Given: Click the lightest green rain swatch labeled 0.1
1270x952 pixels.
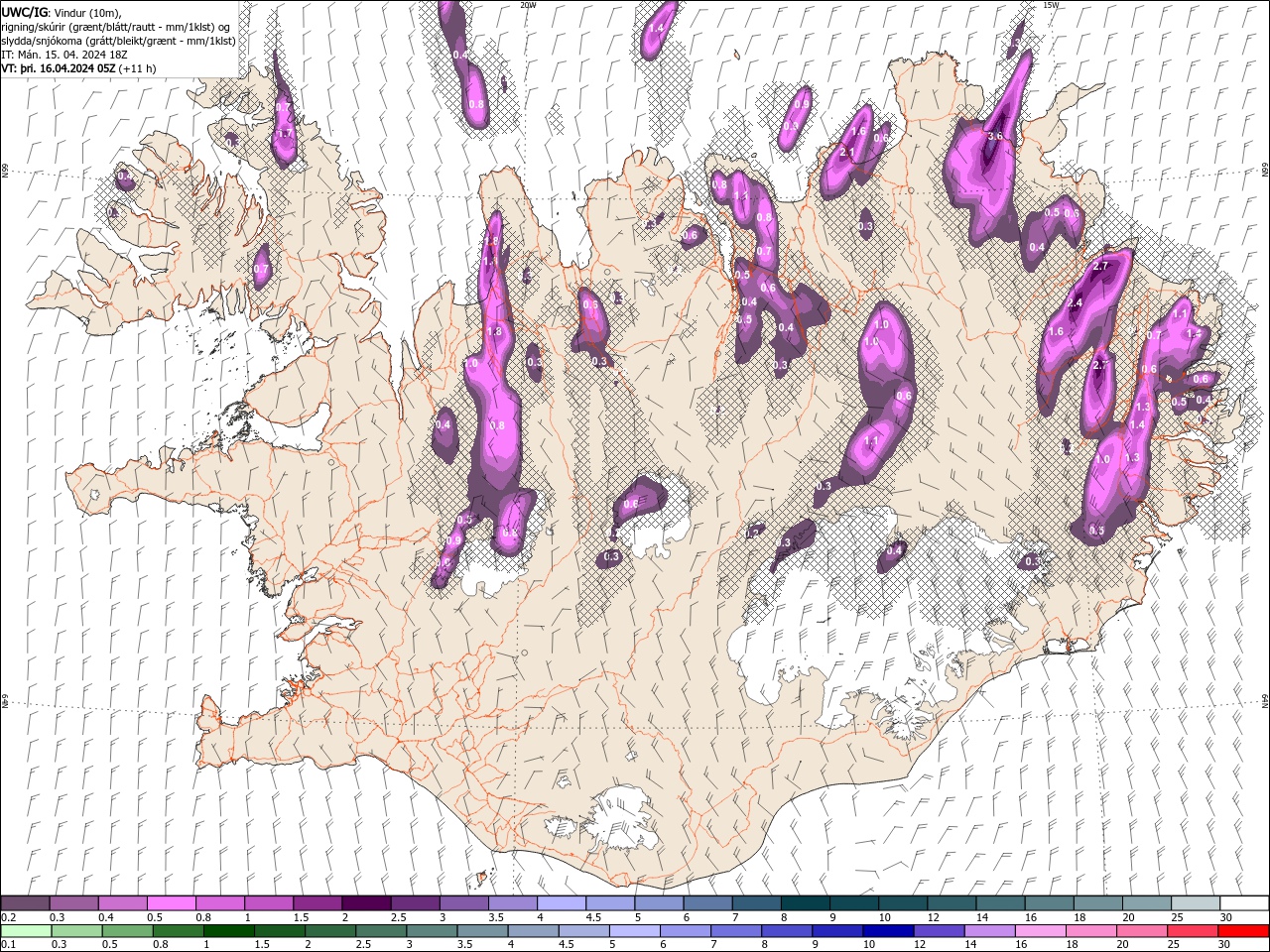Looking at the screenshot, I should click(27, 931).
